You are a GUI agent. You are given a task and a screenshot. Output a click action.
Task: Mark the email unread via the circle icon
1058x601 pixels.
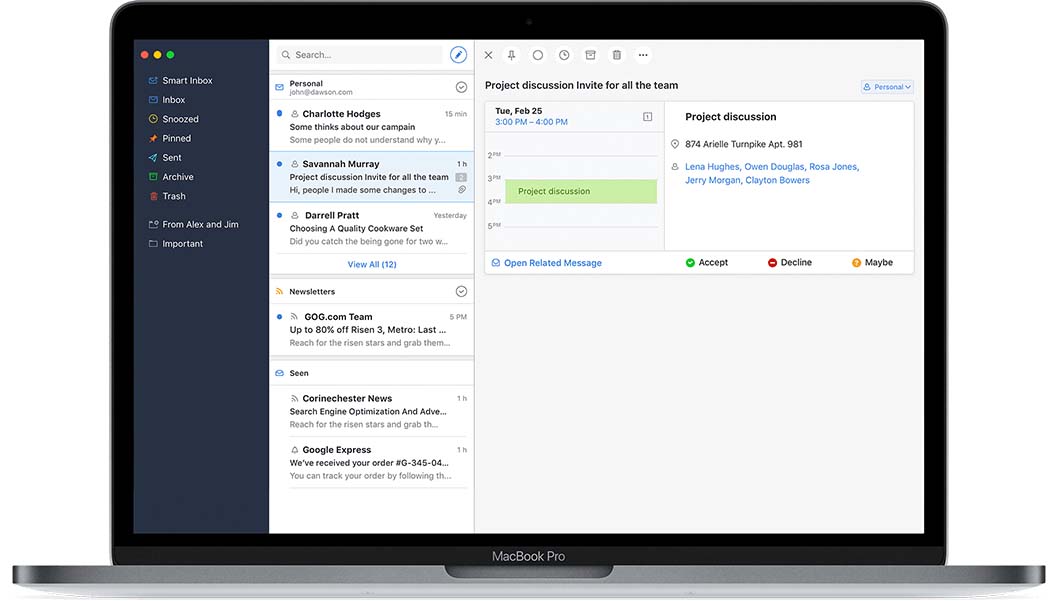tap(537, 55)
